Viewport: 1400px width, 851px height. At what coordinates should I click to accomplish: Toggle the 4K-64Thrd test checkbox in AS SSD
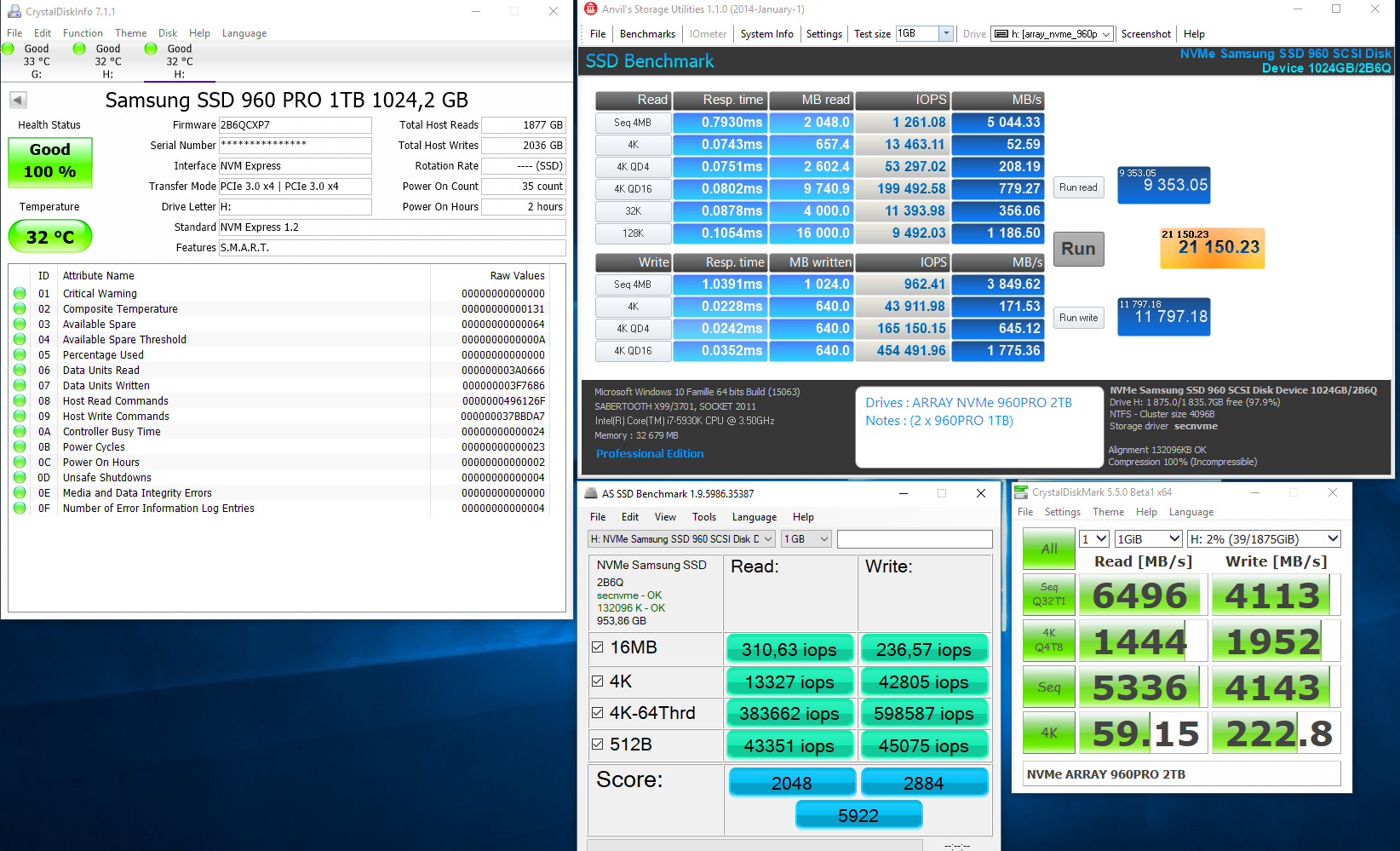(598, 713)
